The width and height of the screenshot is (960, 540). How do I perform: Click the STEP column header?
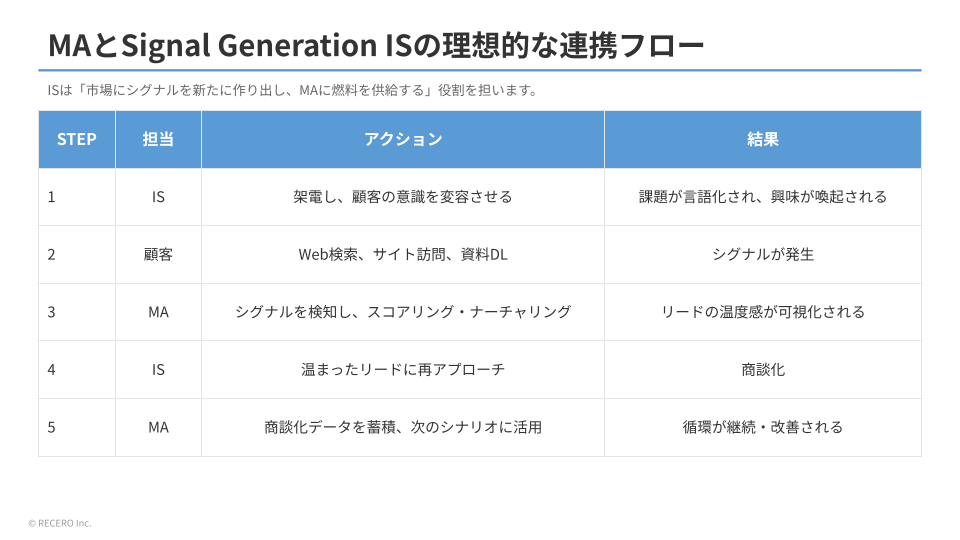[77, 139]
